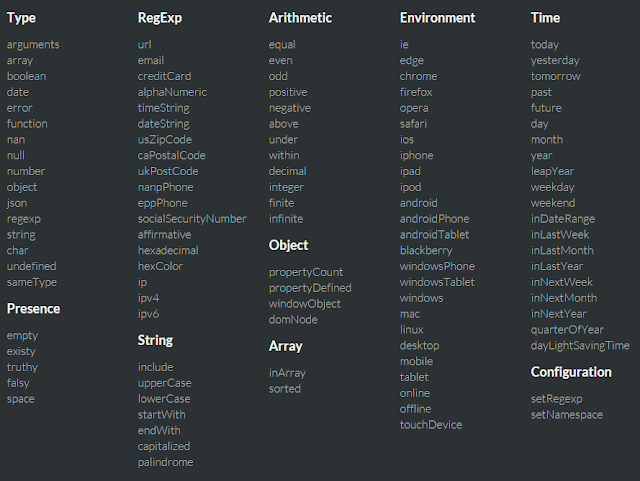Viewport: 640px width, 481px height.
Task: Open the palindrome string check link
Action: [165, 462]
